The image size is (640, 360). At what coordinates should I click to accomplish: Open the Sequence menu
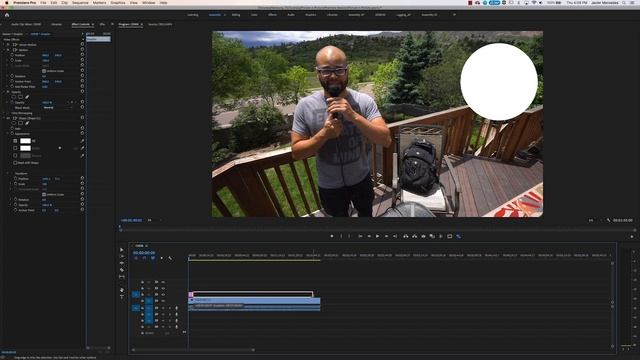pyautogui.click(x=80, y=2)
